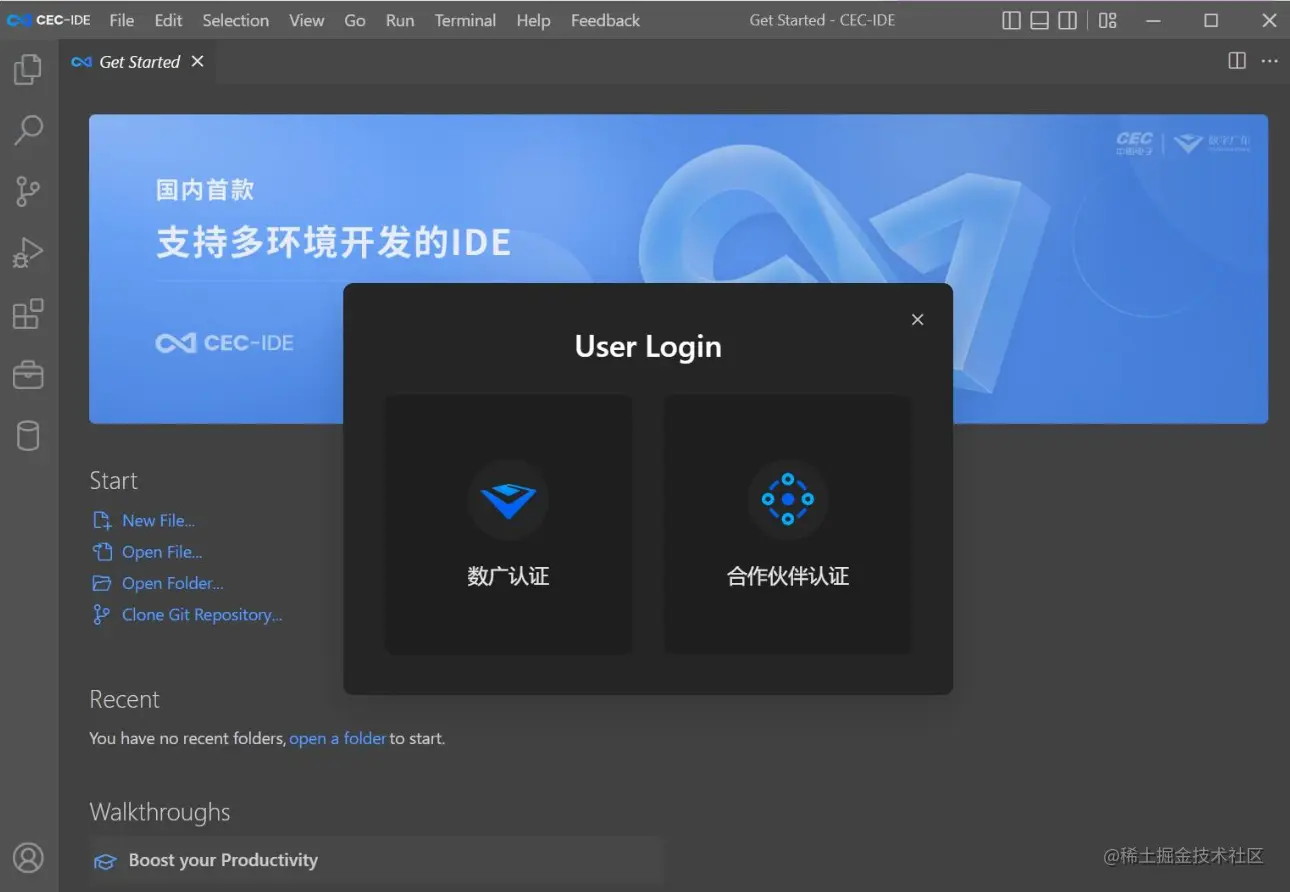Choose 数广认证 login option
Image resolution: width=1290 pixels, height=892 pixels.
pyautogui.click(x=508, y=524)
